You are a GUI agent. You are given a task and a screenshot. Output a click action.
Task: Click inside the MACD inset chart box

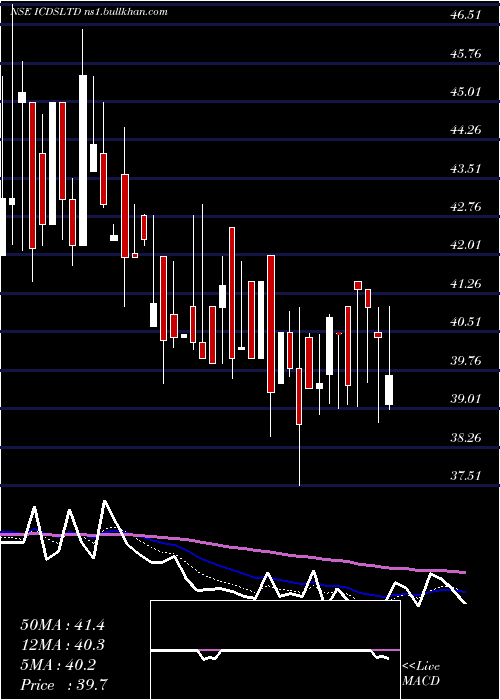coord(275,650)
